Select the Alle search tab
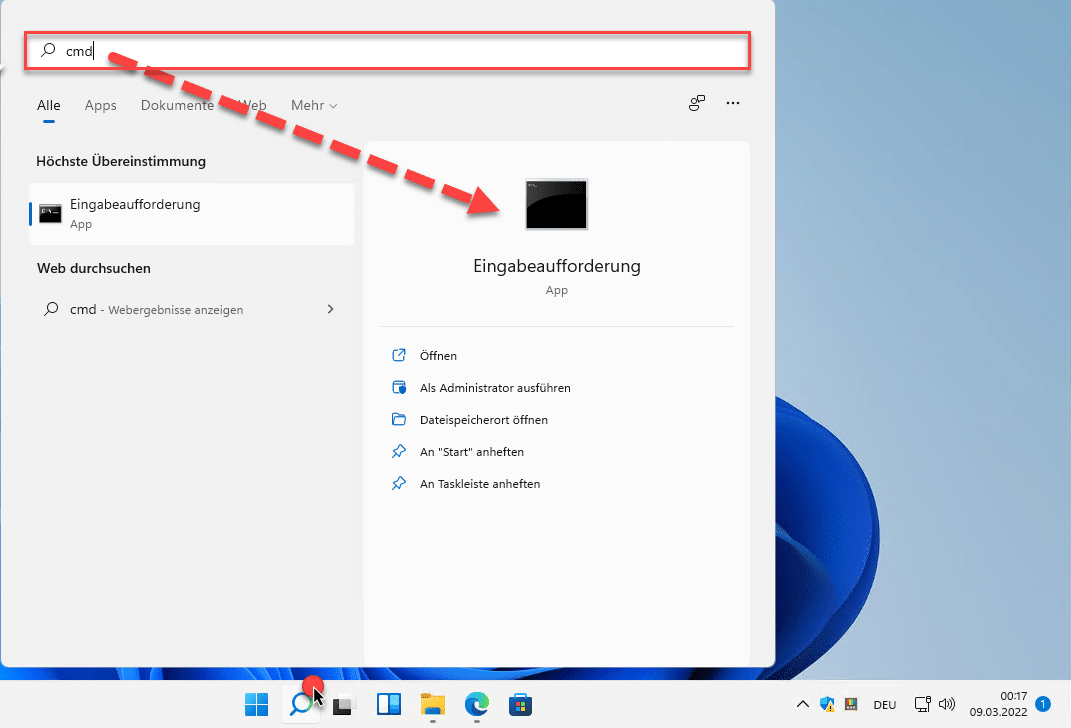The height and width of the screenshot is (728, 1071). 48,105
